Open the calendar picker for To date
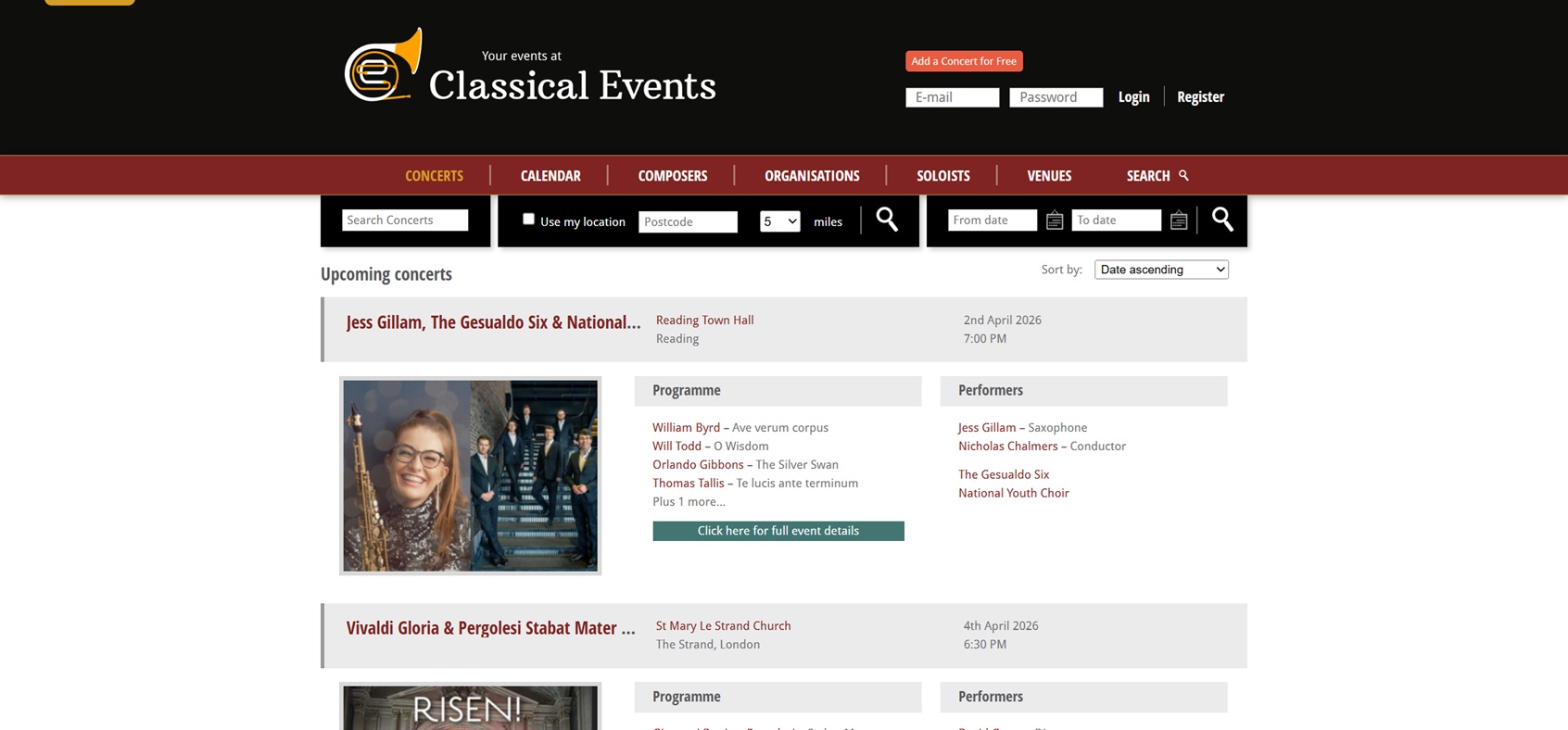Image resolution: width=1568 pixels, height=730 pixels. [x=1178, y=220]
